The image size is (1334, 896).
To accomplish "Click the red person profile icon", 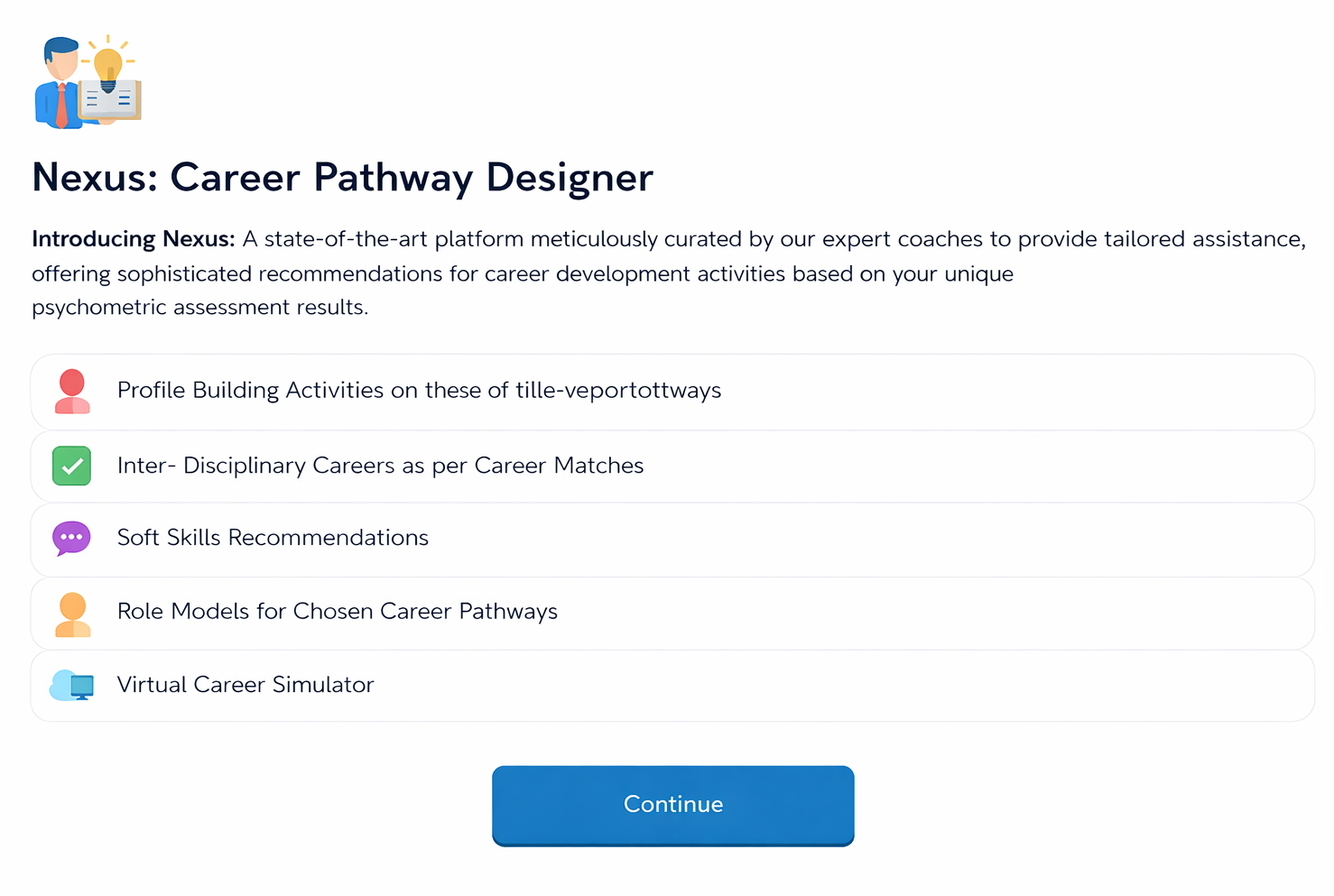I will pos(72,392).
